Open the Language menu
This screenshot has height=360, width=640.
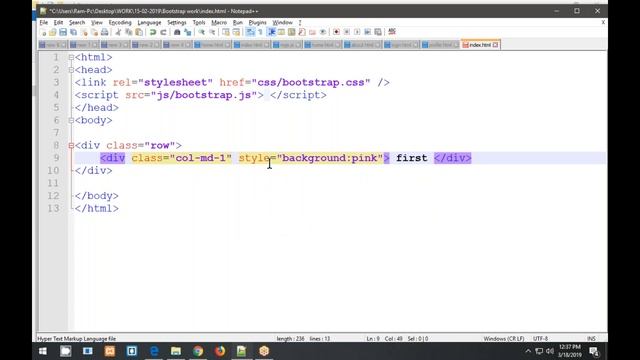click(149, 22)
